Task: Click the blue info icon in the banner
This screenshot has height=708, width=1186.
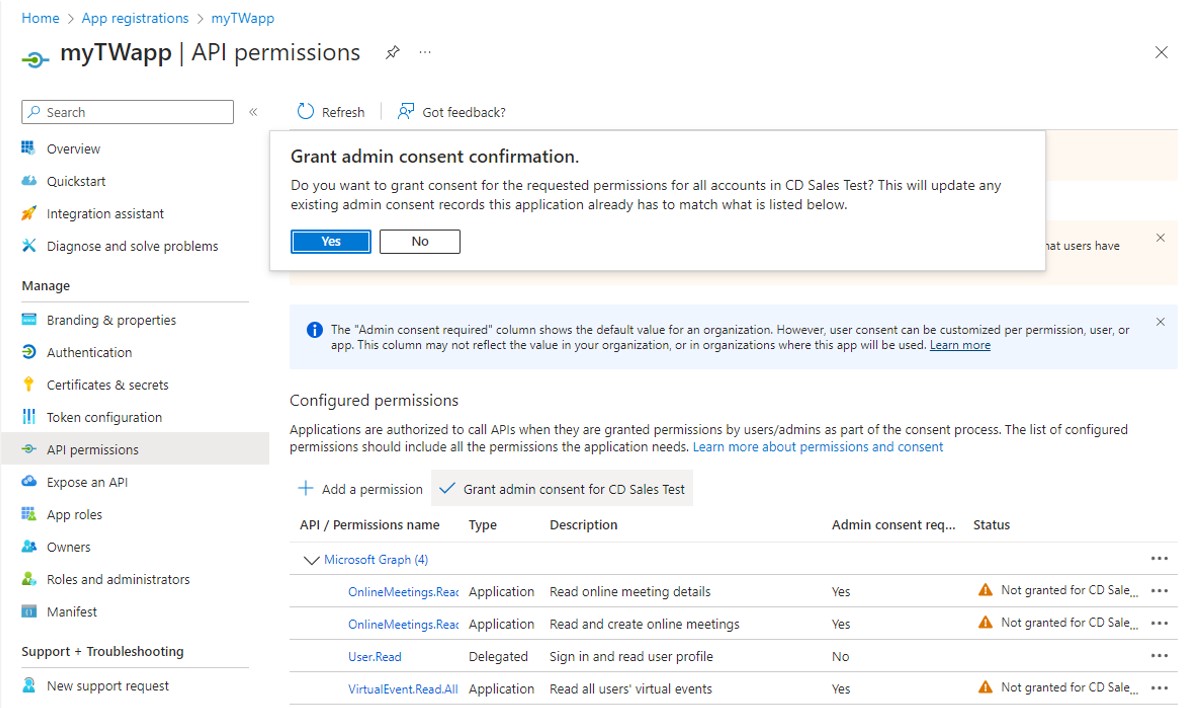Action: point(315,330)
